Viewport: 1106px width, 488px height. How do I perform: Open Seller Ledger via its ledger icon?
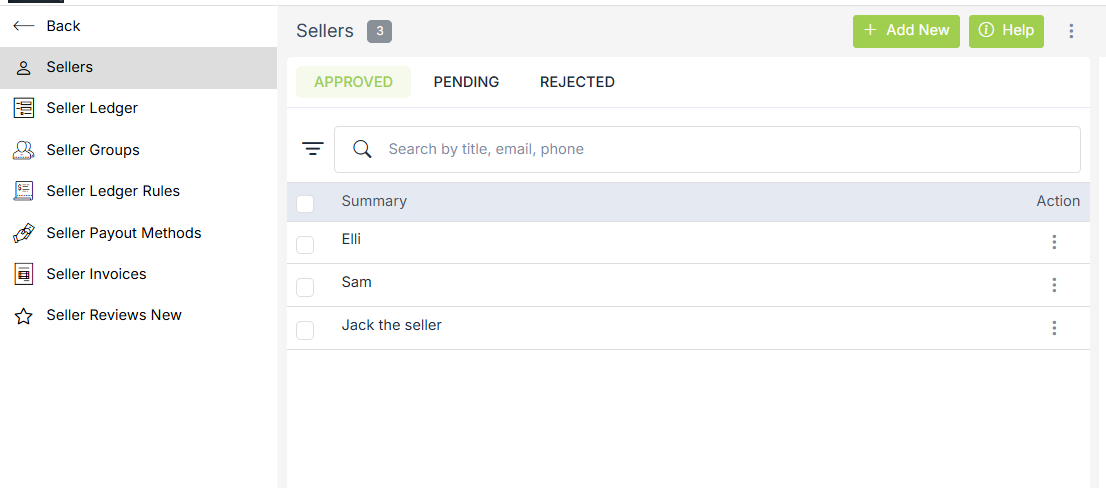click(24, 108)
